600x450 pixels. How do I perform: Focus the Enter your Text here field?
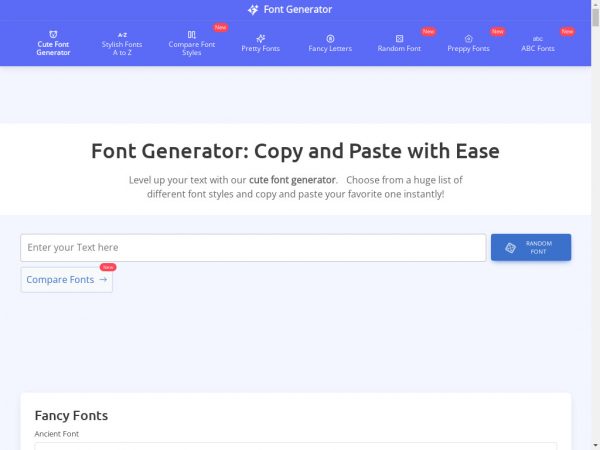[x=253, y=248]
